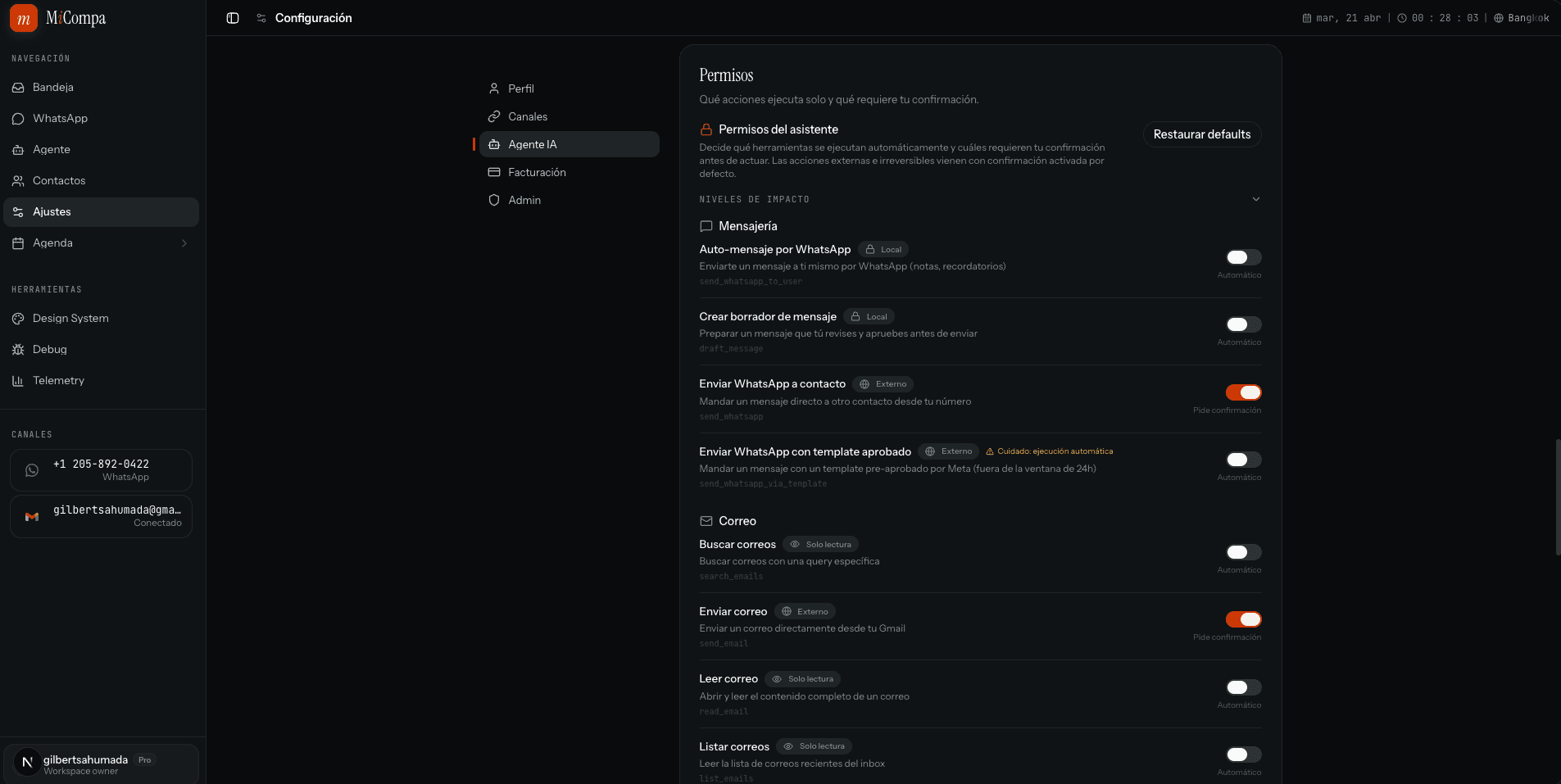This screenshot has width=1561, height=784.
Task: Select Ajustes in the navigation
Action: [x=101, y=212]
